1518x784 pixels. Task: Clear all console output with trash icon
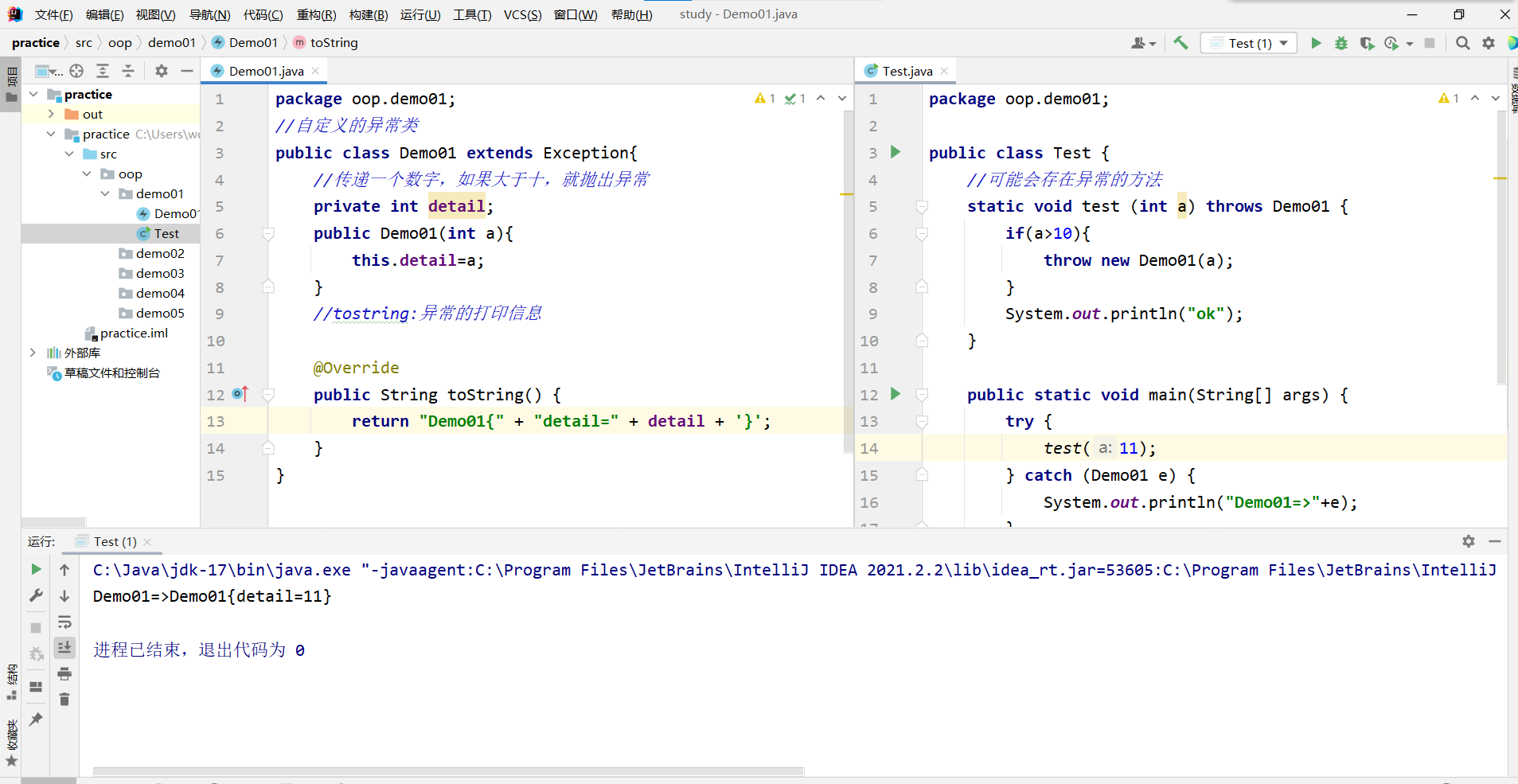pyautogui.click(x=64, y=699)
